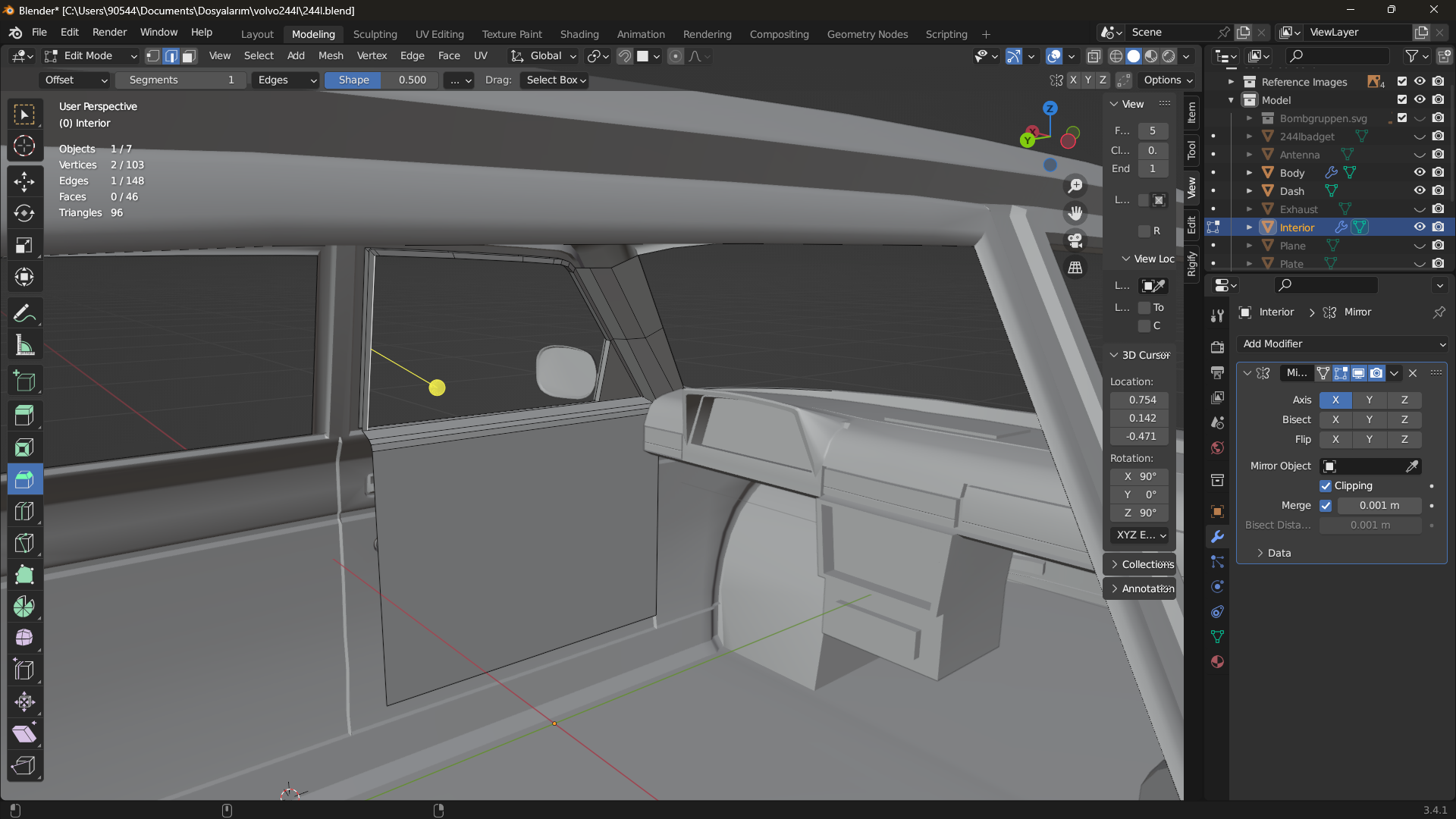The image size is (1456, 819).
Task: Click the Move tool icon
Action: [x=24, y=181]
